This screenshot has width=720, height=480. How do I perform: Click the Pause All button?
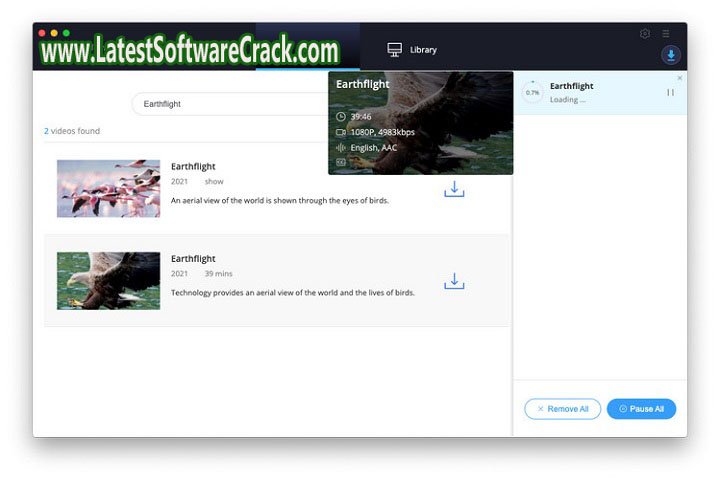click(641, 409)
